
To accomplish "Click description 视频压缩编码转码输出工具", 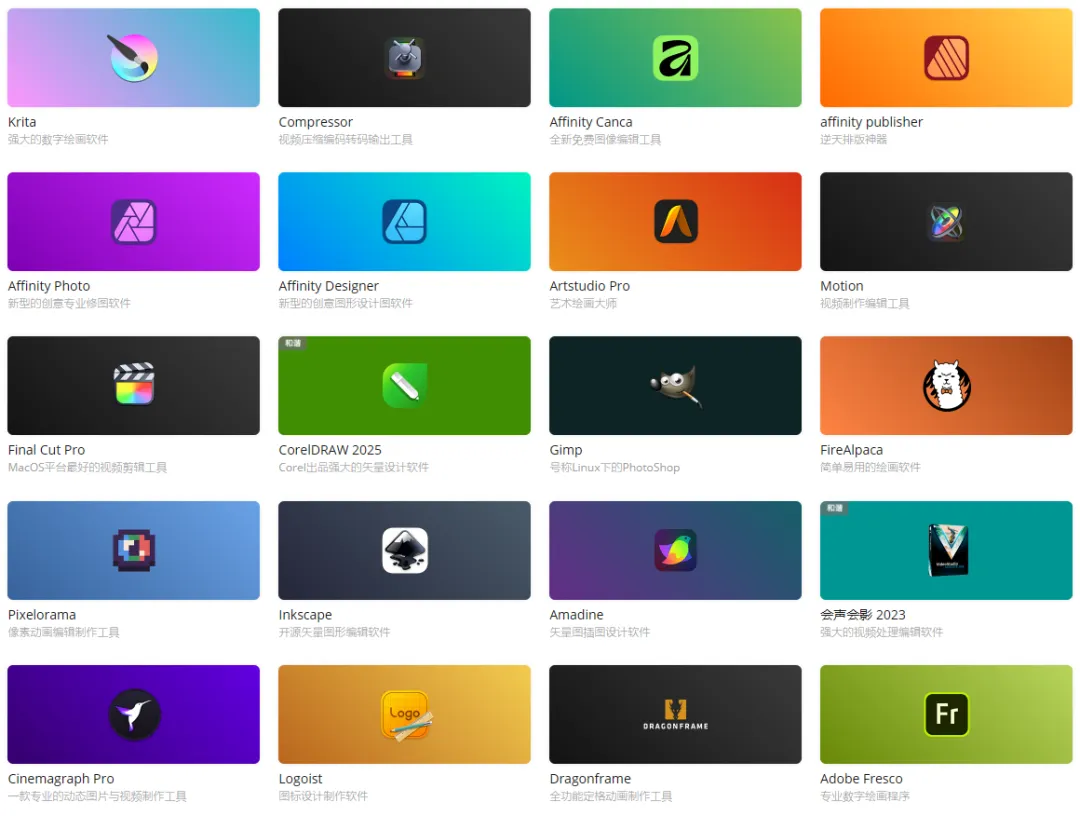I will (346, 139).
